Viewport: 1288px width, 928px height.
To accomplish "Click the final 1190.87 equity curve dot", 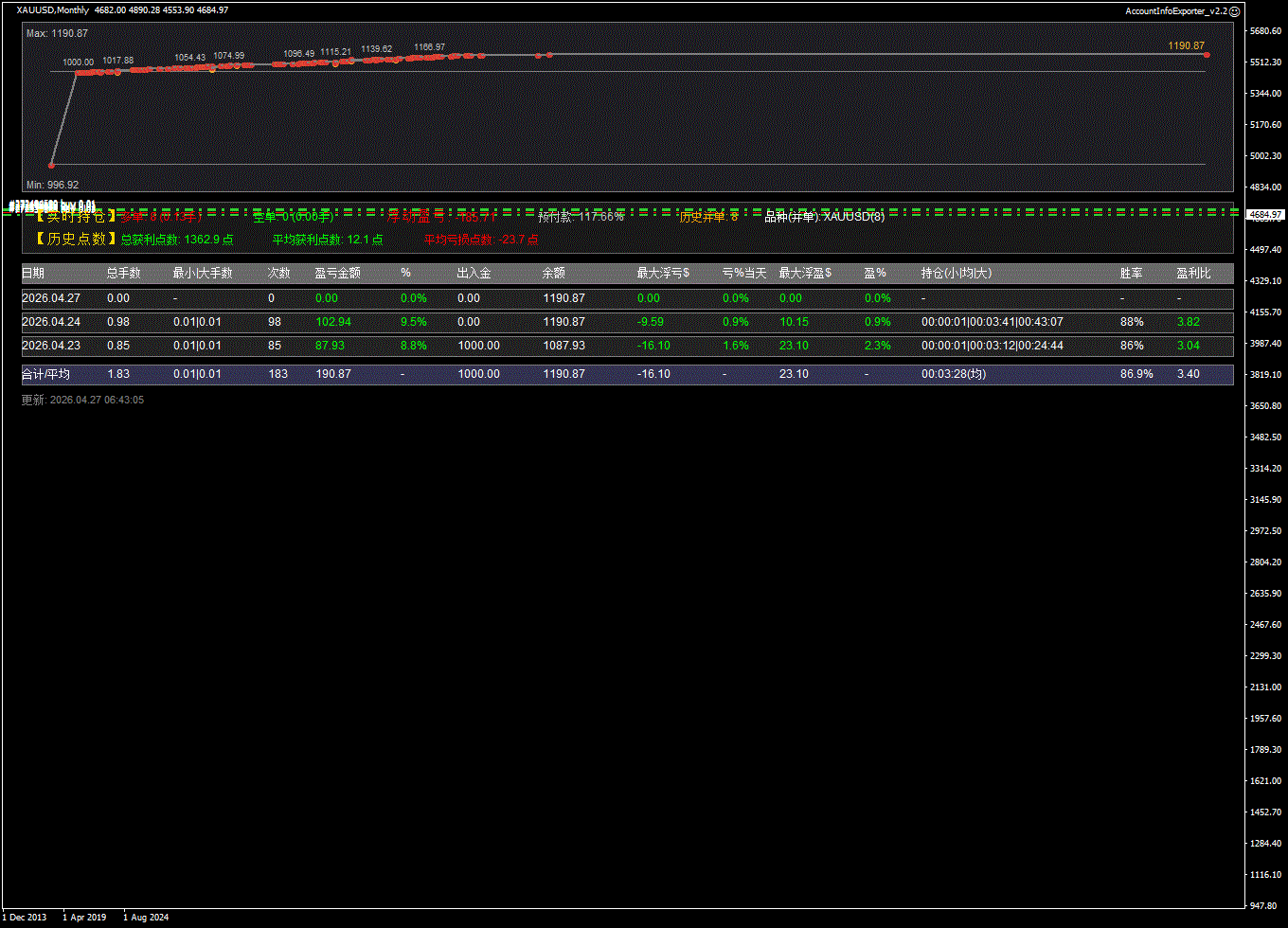I will [1207, 55].
